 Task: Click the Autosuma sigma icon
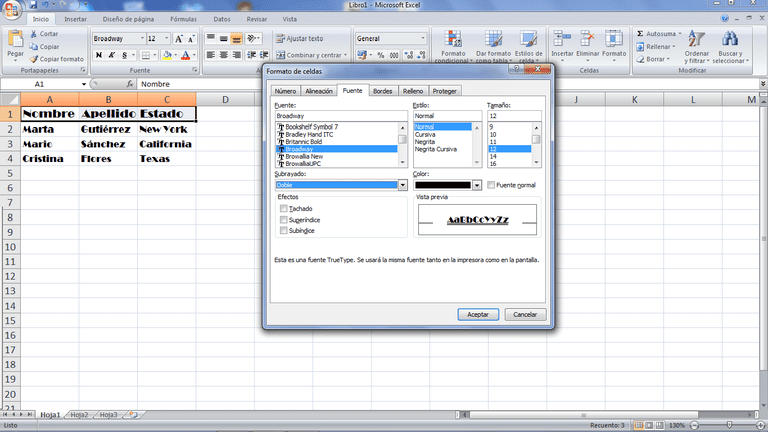[x=640, y=33]
